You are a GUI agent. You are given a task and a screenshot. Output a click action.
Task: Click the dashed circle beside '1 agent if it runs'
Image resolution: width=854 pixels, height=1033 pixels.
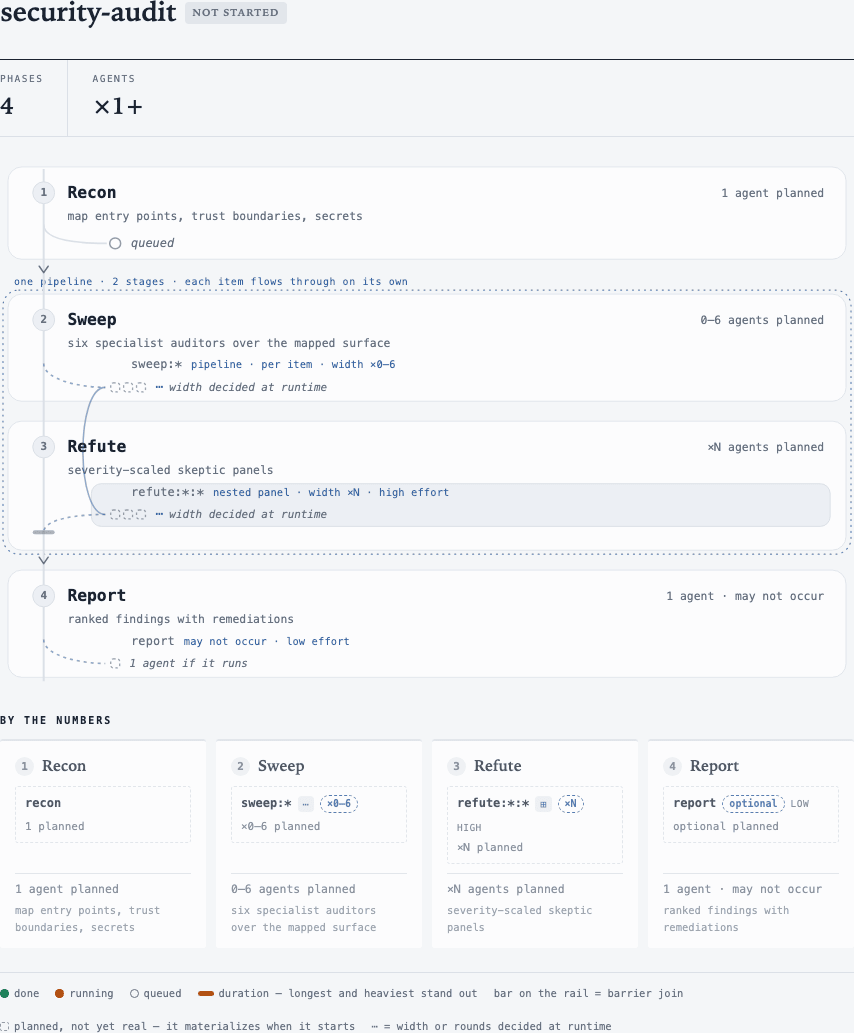click(115, 663)
